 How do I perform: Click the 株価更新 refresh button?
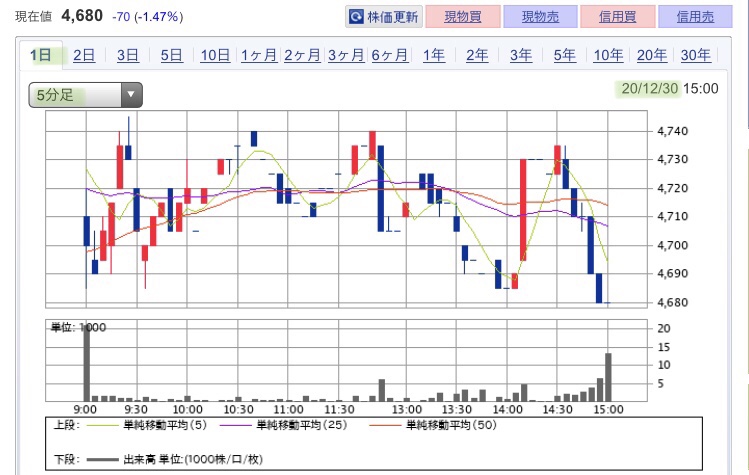(x=384, y=17)
